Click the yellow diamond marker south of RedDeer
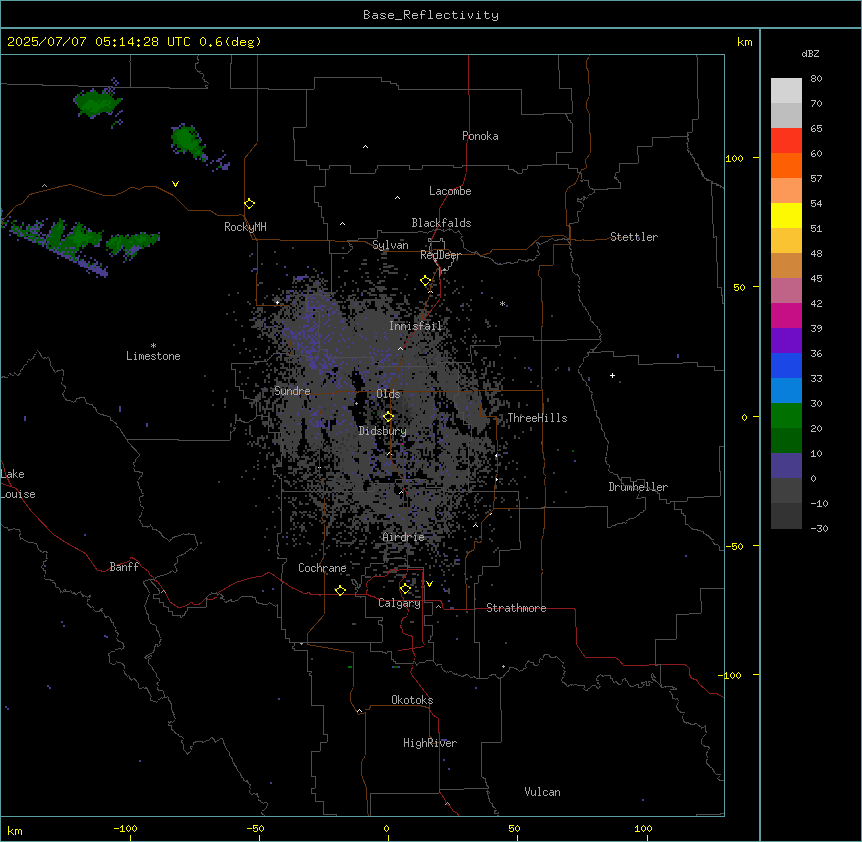This screenshot has width=862, height=842. pos(426,281)
